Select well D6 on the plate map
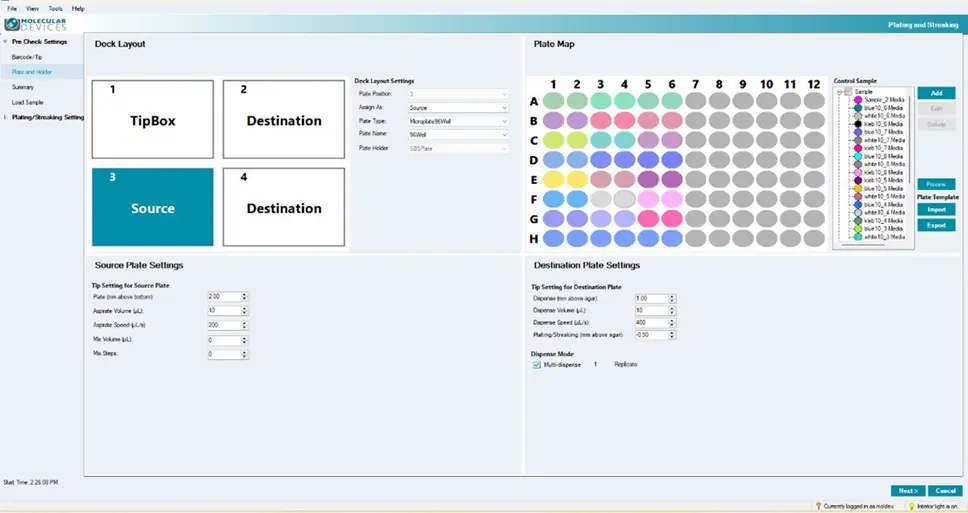Viewport: 968px width, 513px height. [672, 160]
